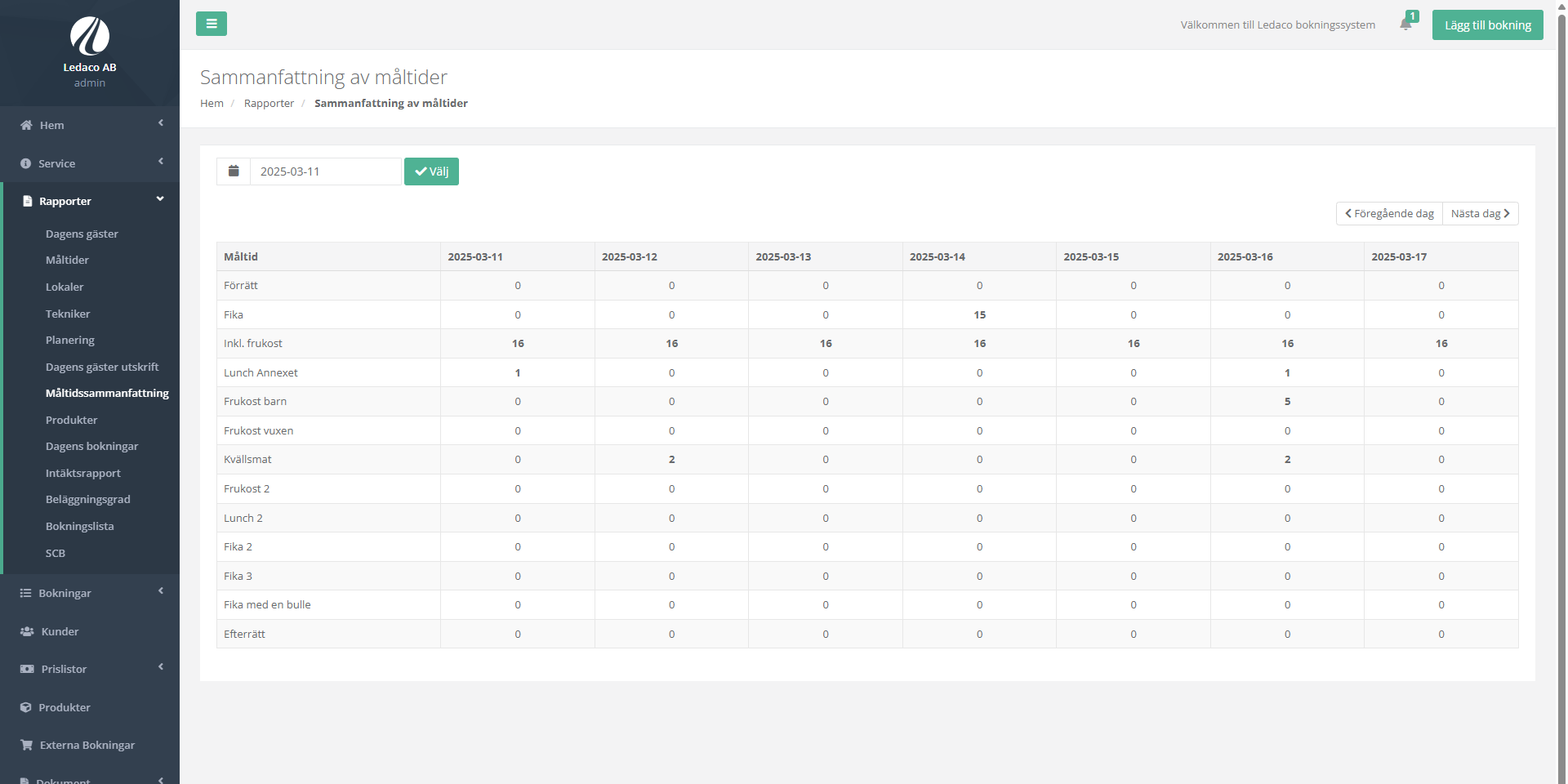Select Beläggningsgrad in the sidebar
This screenshot has height=784, width=1568.
point(87,499)
